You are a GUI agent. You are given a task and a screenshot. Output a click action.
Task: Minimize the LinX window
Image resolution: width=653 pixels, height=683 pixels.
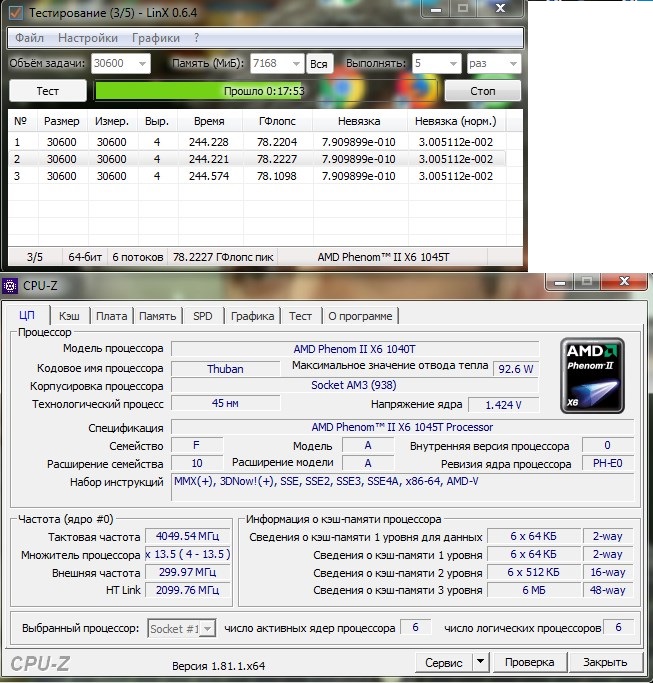coord(436,9)
